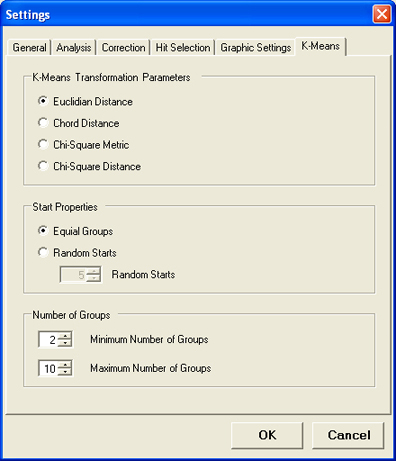Go to the Correction tab
This screenshot has height=461, width=396.
123,48
